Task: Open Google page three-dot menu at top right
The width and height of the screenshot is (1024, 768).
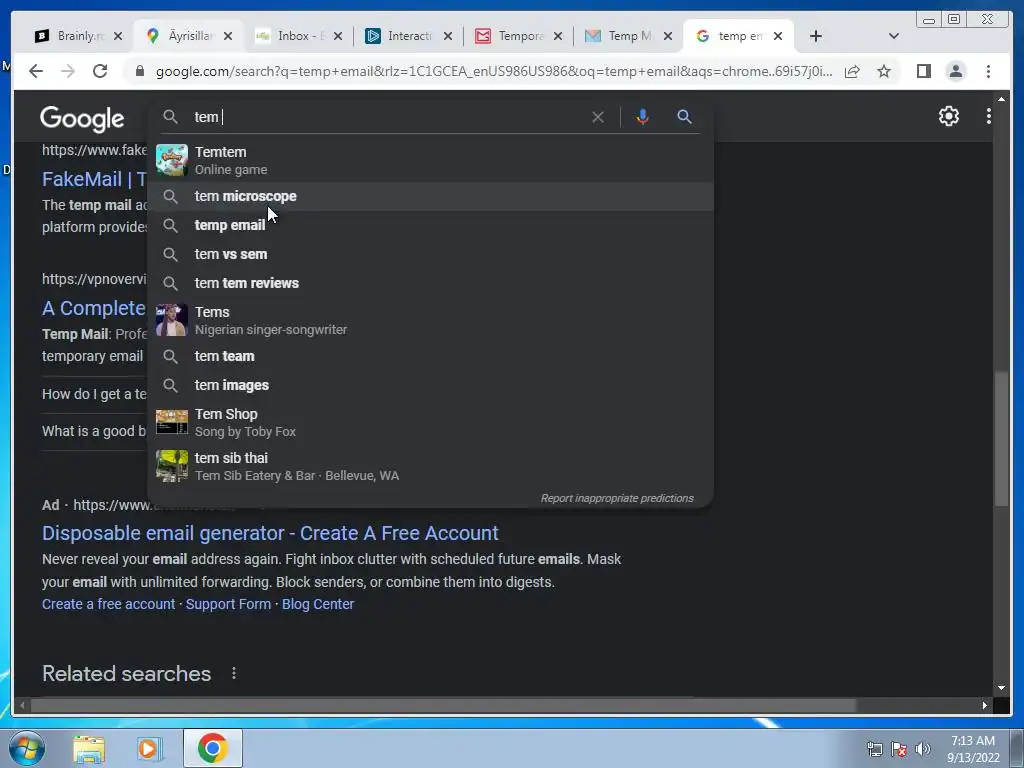Action: (x=989, y=116)
